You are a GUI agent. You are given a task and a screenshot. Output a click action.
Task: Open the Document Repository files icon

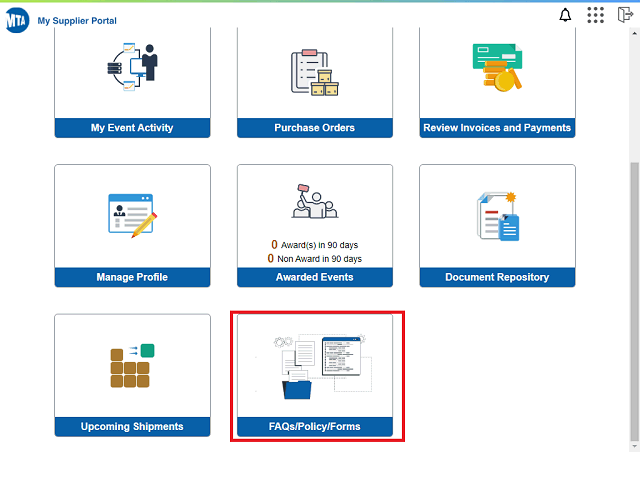[x=498, y=216]
